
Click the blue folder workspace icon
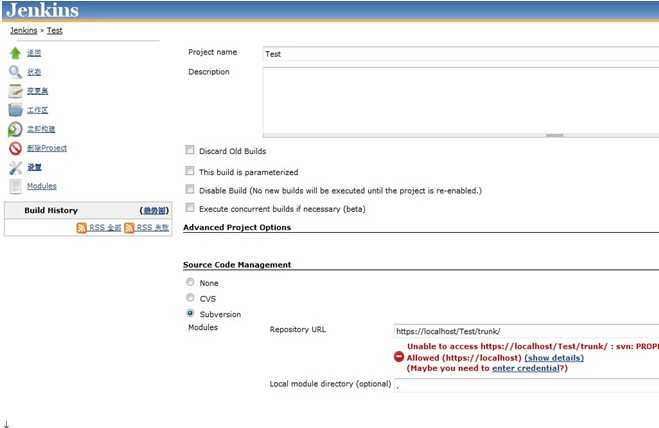[x=16, y=110]
